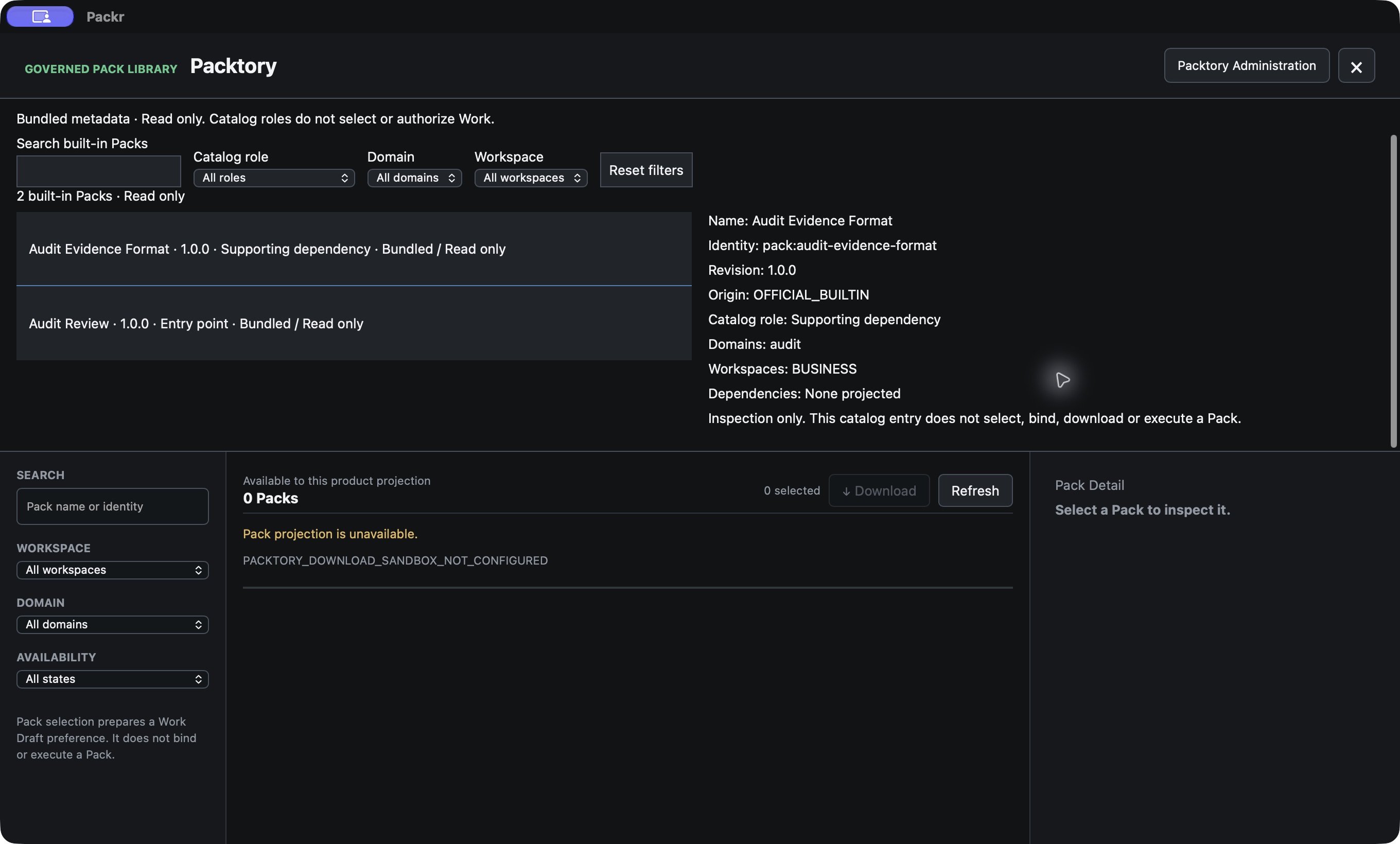Click the Pack Detail heading
This screenshot has height=844, width=1400.
pyautogui.click(x=1090, y=485)
